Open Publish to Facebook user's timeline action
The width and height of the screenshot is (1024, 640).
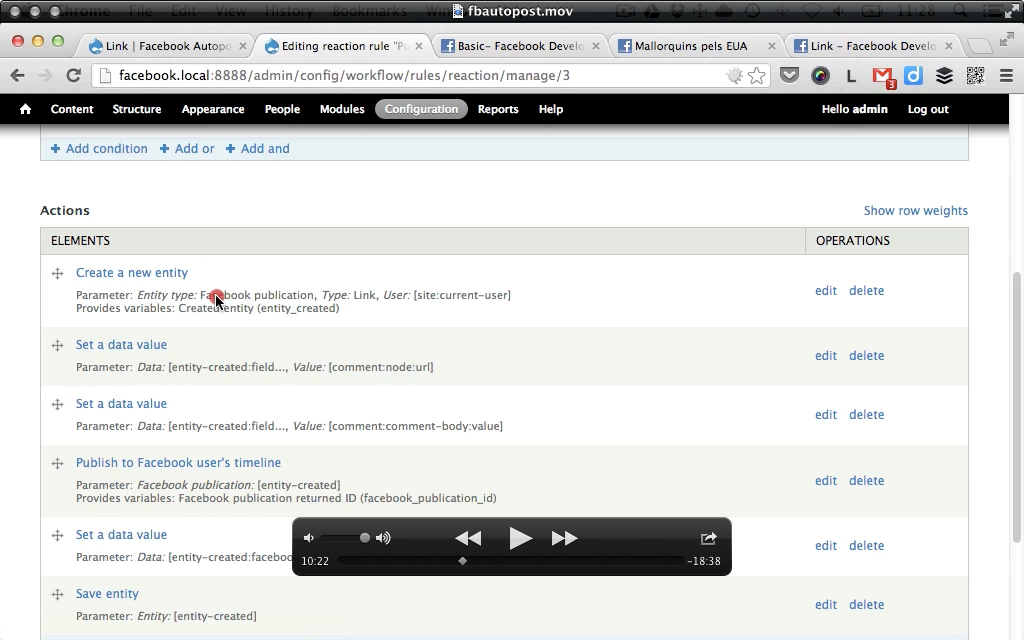coord(178,463)
